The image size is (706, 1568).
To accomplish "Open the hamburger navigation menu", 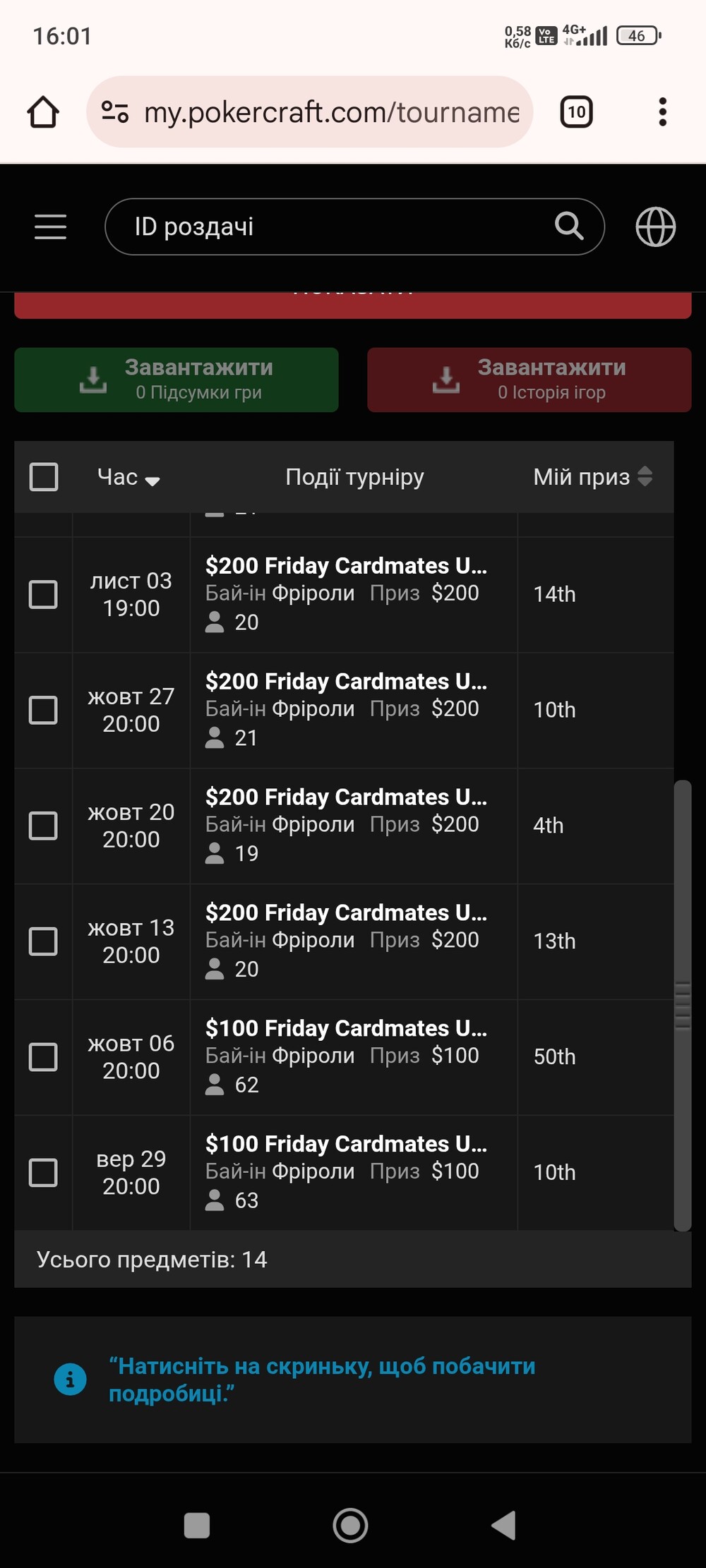I will 51,227.
